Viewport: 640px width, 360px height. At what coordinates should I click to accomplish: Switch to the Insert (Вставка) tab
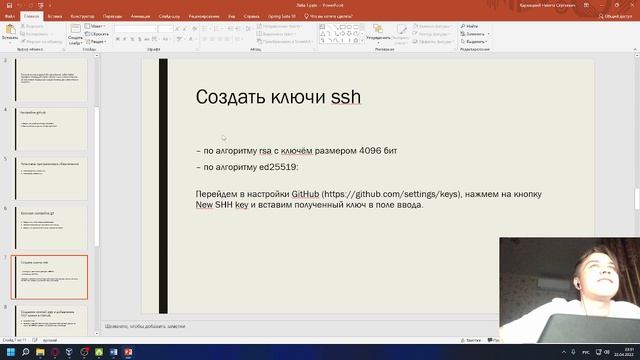click(55, 16)
